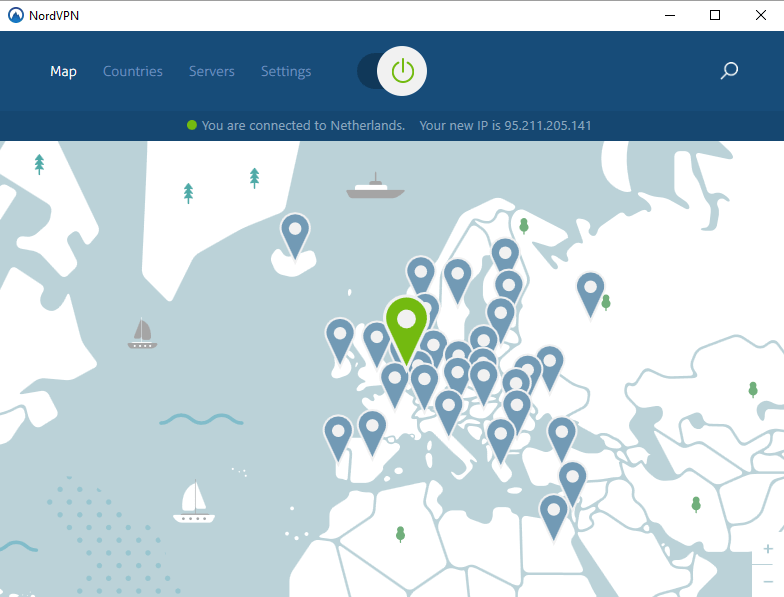
Task: Maximize the NordVPN window
Action: tap(715, 16)
